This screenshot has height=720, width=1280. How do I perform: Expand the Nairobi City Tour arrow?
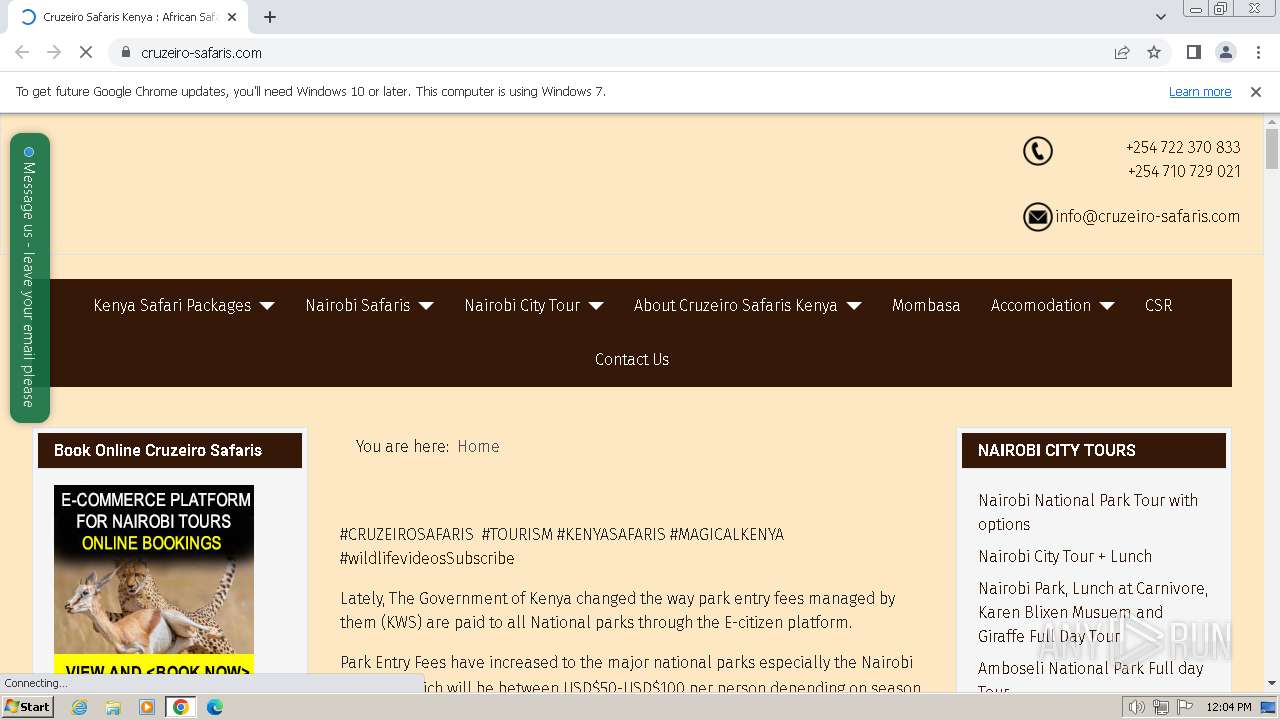(x=596, y=306)
